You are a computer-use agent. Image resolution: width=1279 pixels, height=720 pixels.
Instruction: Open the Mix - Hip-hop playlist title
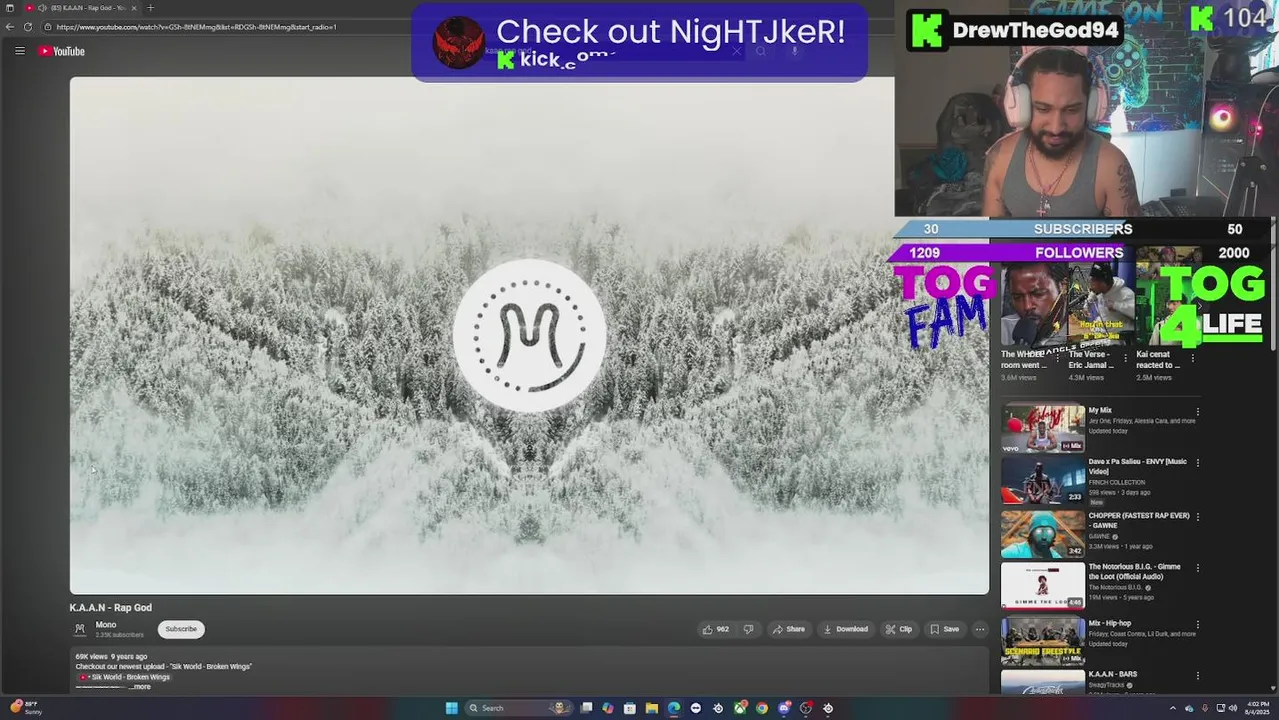click(x=1109, y=623)
